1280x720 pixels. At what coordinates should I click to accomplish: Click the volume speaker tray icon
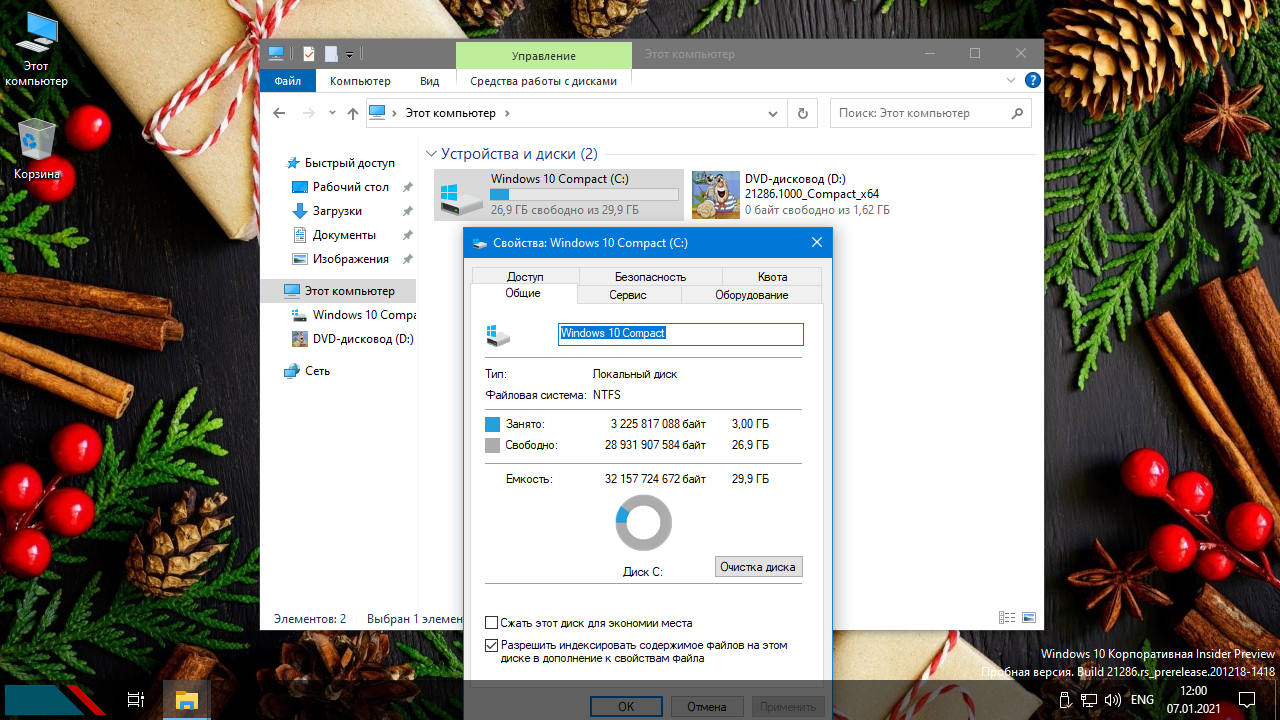click(1112, 700)
